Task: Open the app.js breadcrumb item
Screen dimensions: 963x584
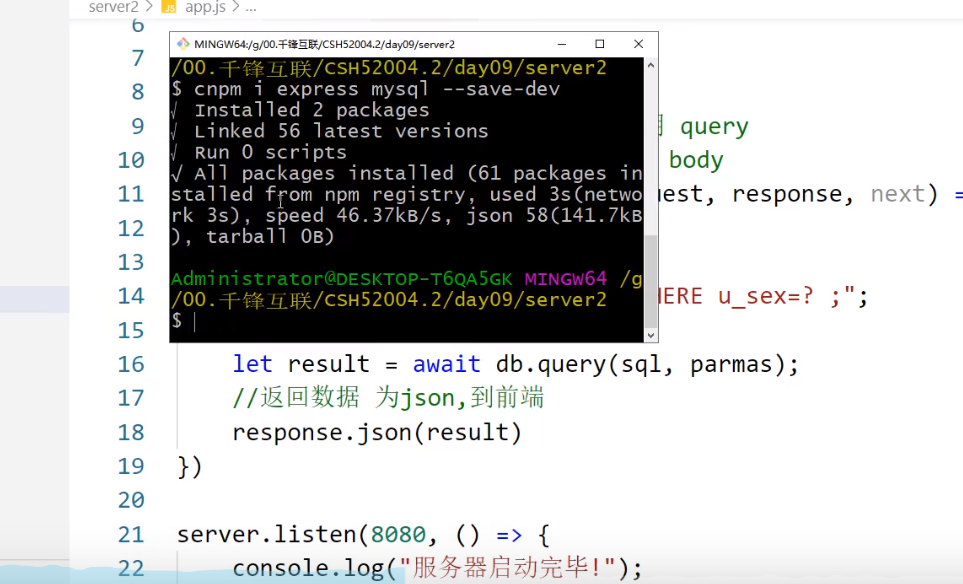Action: (x=205, y=7)
